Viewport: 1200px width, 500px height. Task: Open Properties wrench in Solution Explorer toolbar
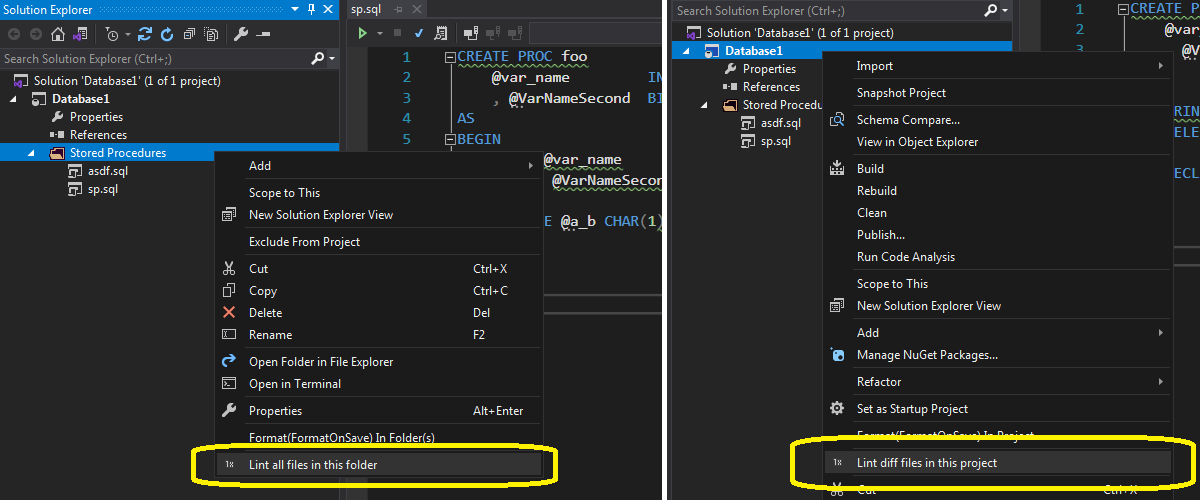tap(241, 34)
